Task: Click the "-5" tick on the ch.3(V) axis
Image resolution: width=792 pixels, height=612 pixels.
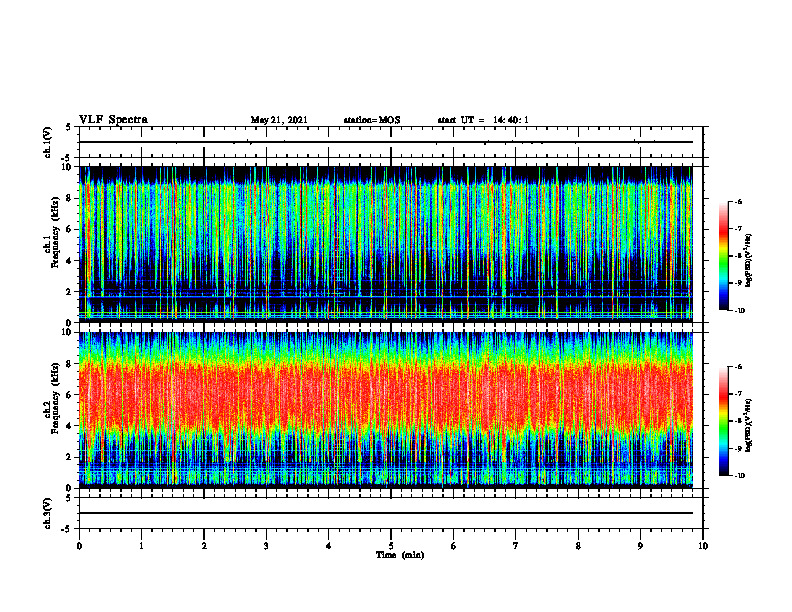Action: point(67,529)
